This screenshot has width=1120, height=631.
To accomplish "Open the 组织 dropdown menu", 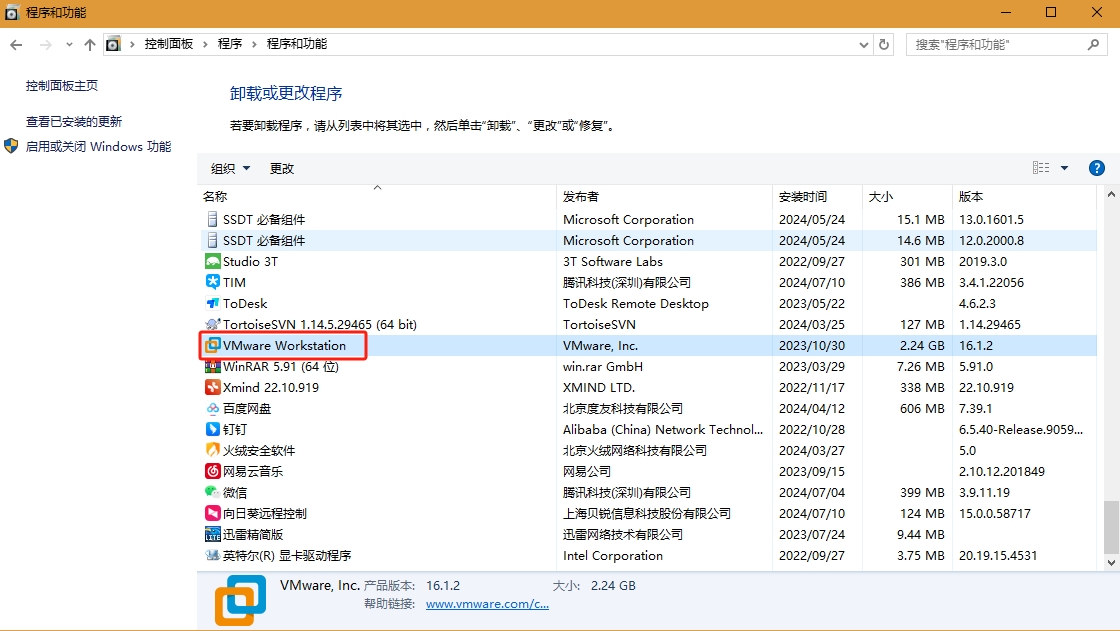I will point(230,169).
